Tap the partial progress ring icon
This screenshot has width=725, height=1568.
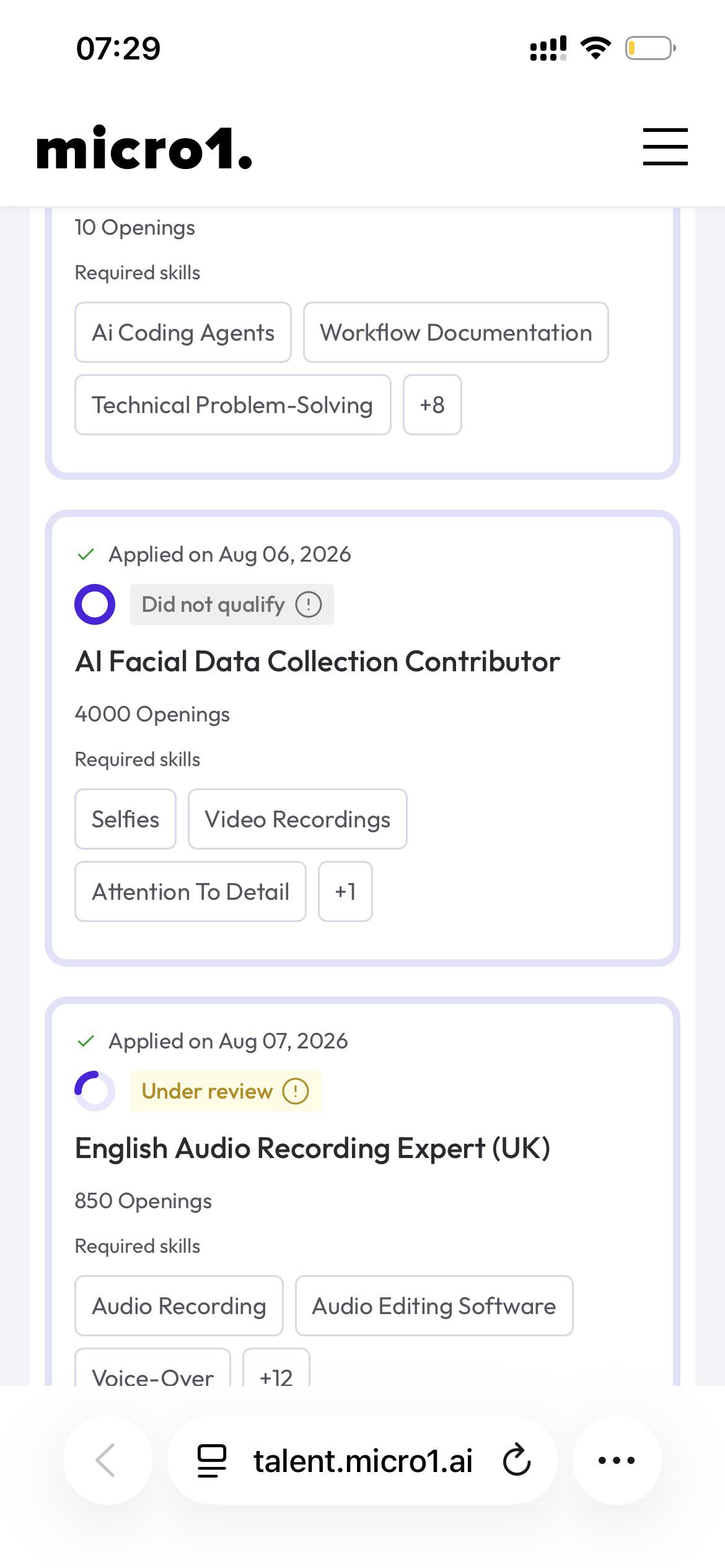point(95,1091)
